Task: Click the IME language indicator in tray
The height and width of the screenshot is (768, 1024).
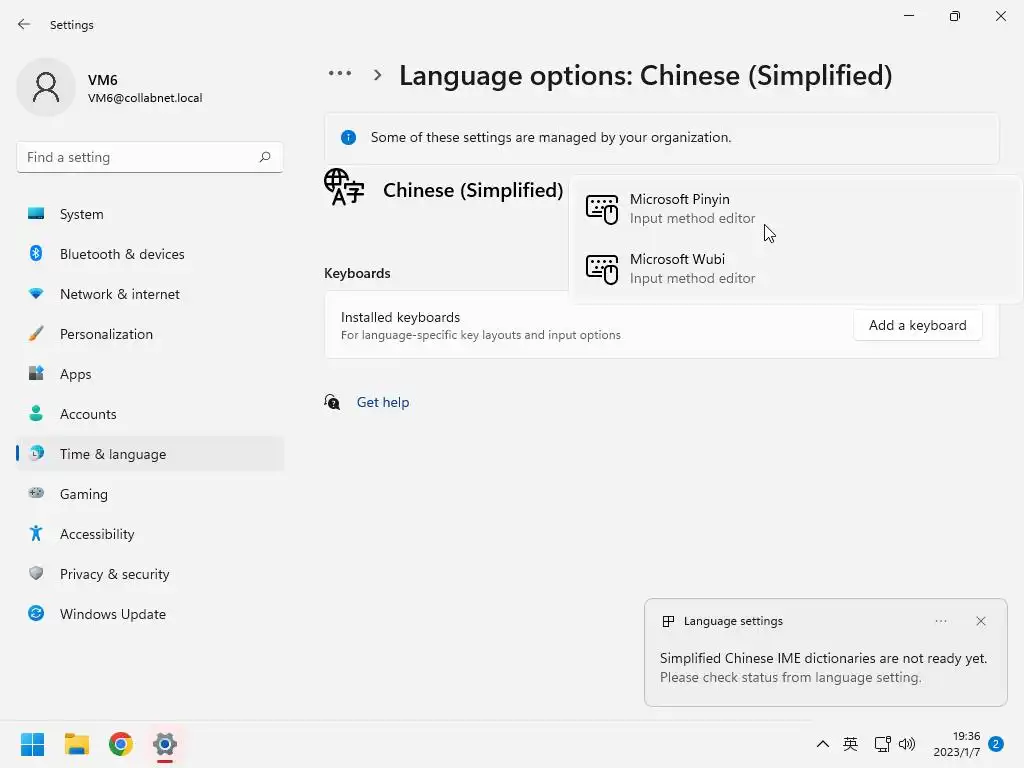Action: pos(850,744)
